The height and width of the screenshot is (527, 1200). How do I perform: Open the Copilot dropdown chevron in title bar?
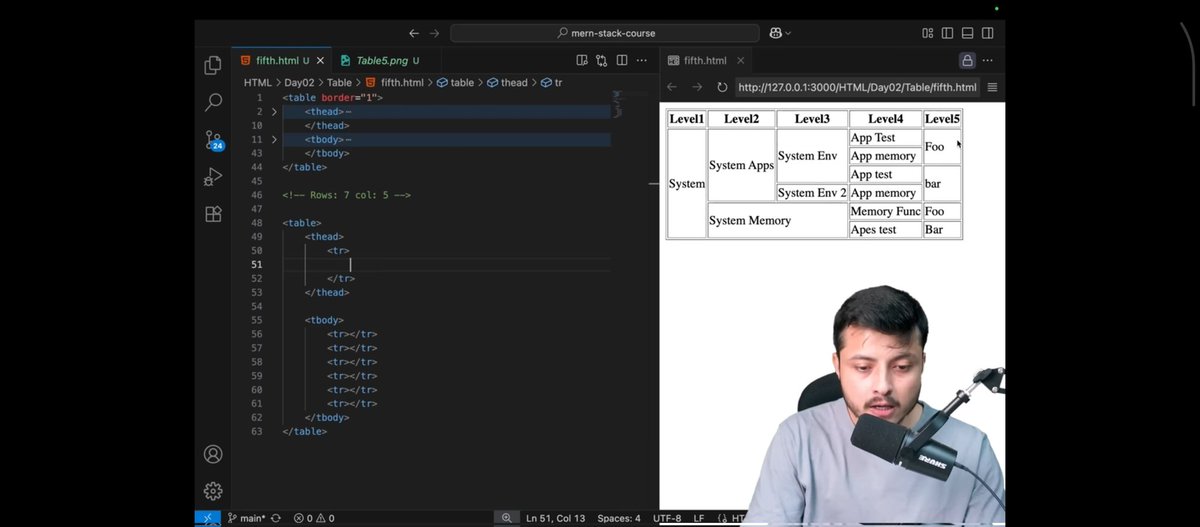tap(788, 33)
